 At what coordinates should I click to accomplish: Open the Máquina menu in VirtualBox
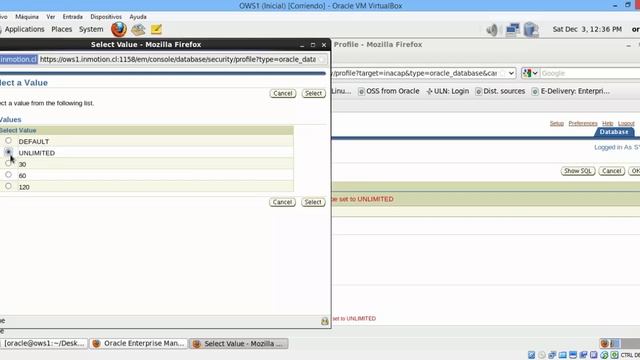[x=27, y=17]
